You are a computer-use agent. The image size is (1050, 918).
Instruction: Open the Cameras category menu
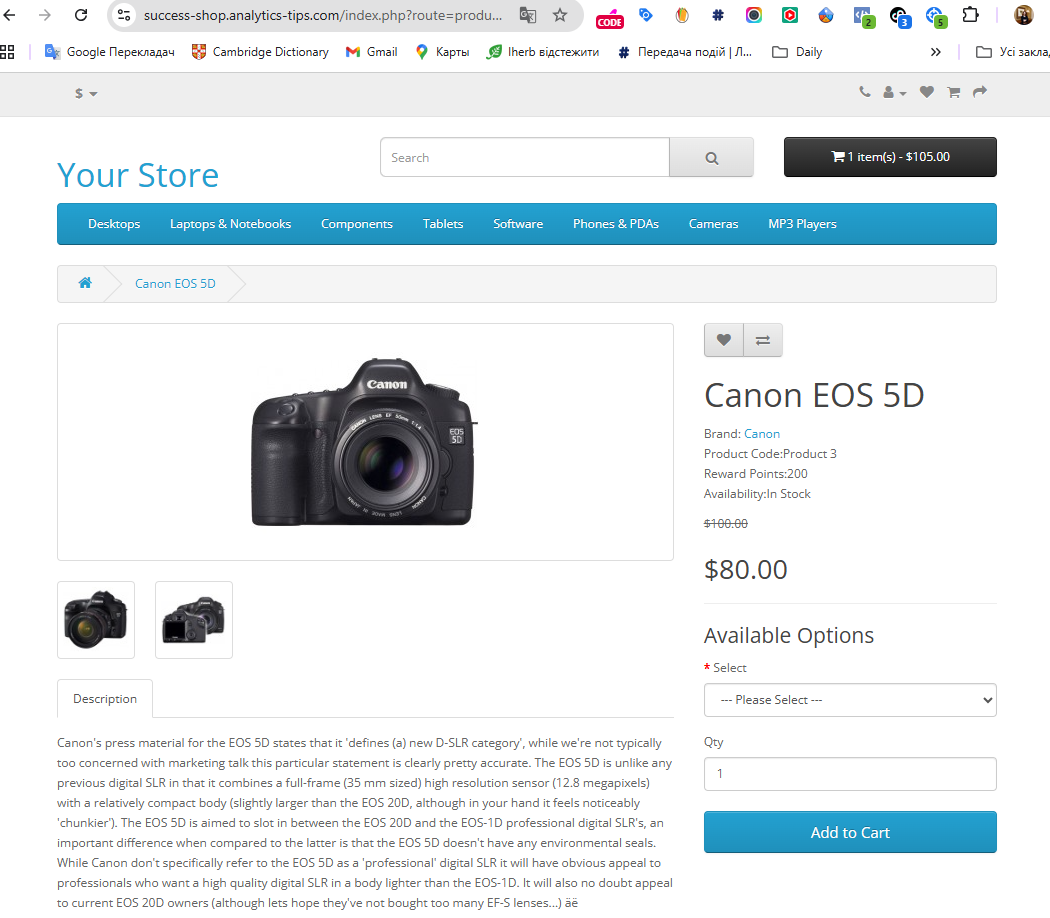(x=713, y=224)
